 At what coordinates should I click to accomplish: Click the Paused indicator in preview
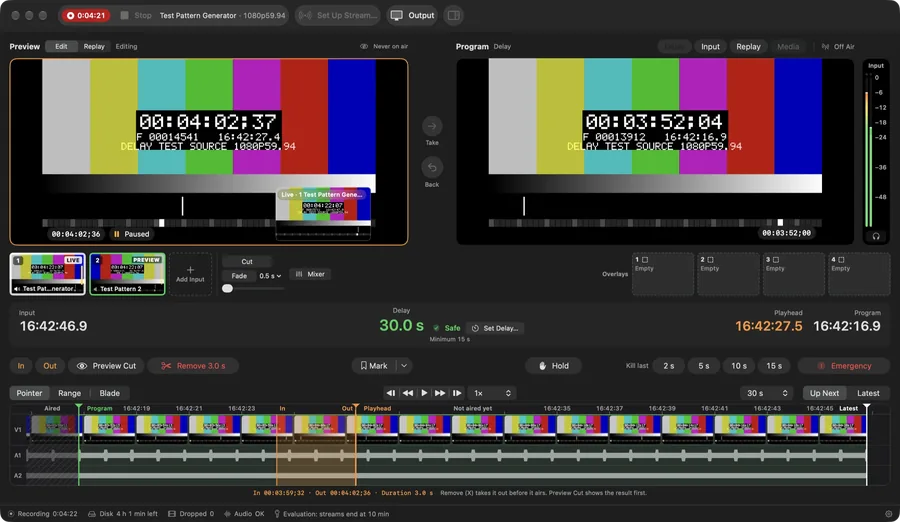pos(131,234)
